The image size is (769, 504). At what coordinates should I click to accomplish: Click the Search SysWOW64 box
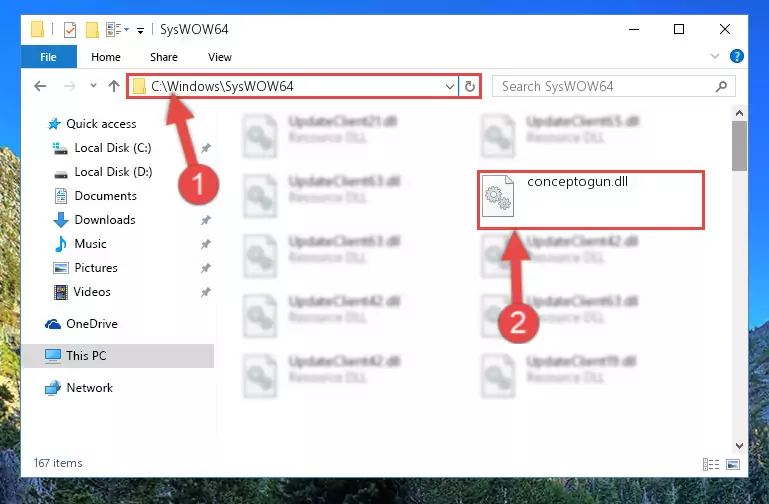pyautogui.click(x=614, y=86)
